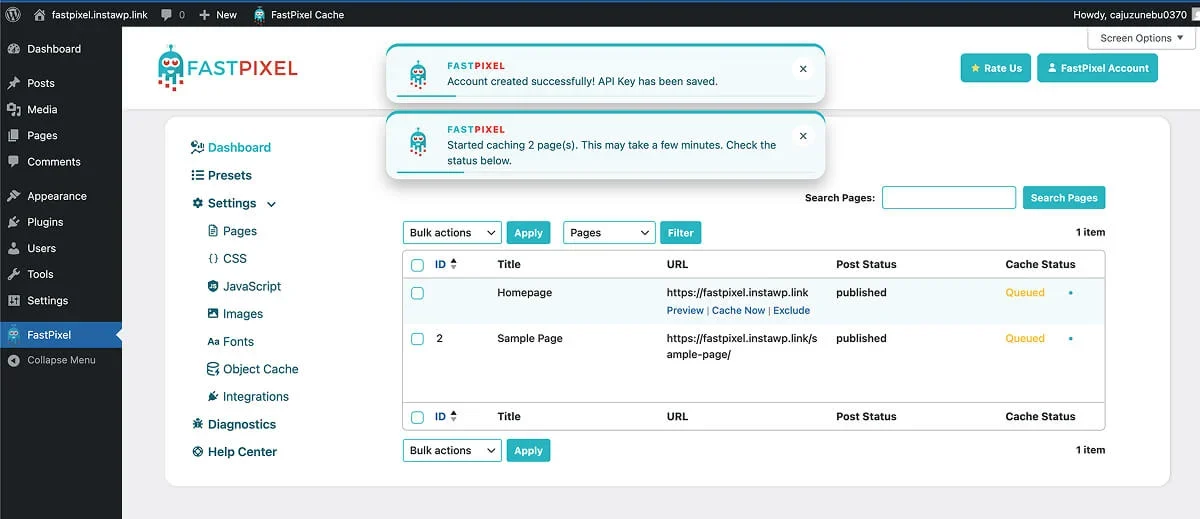Viewport: 1200px width, 519px height.
Task: Close the account created notification
Action: 803,69
